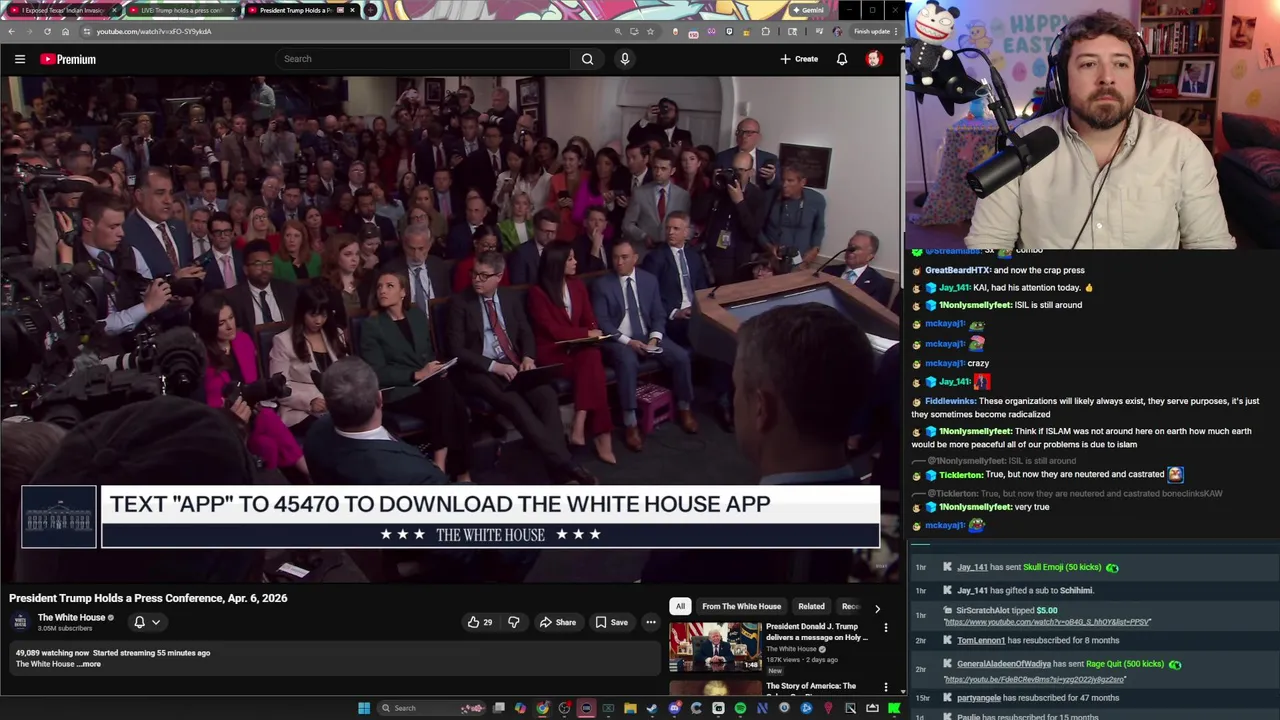This screenshot has width=1280, height=720.
Task: Open the green Kick app on taskbar
Action: tap(894, 708)
